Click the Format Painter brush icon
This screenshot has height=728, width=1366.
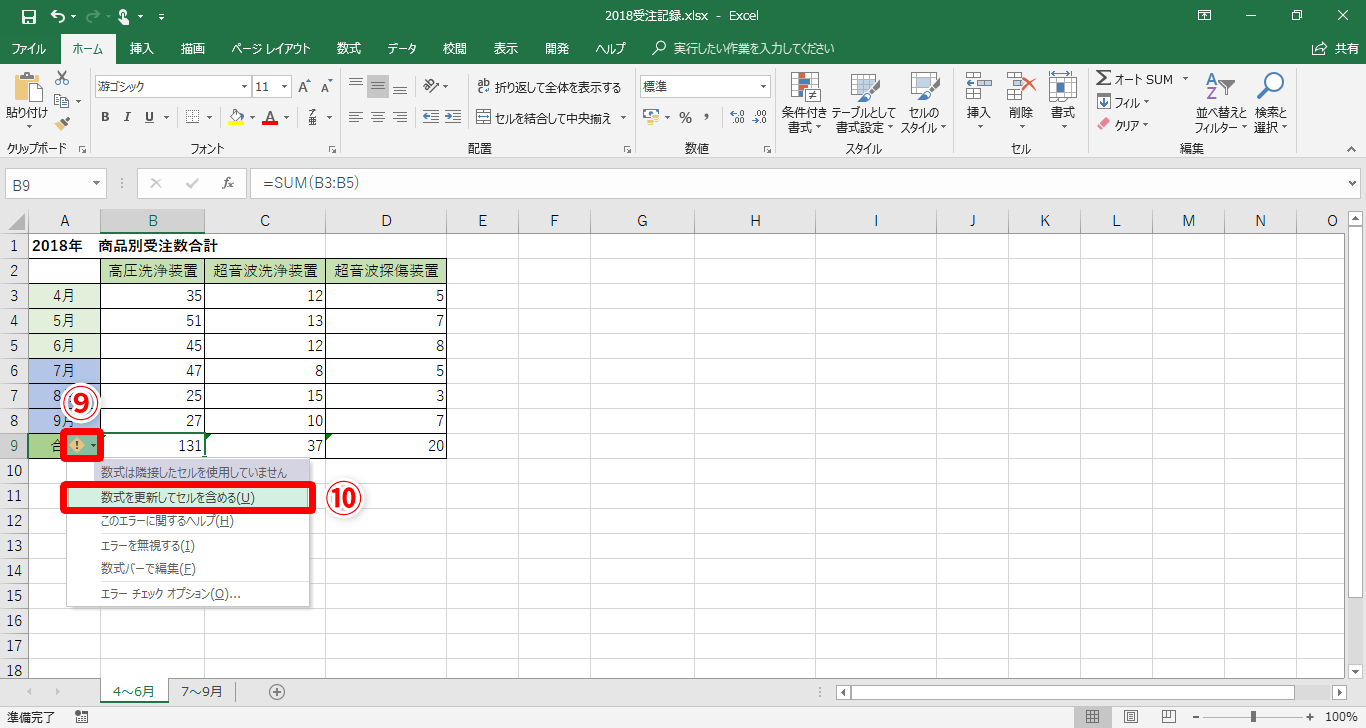click(62, 124)
